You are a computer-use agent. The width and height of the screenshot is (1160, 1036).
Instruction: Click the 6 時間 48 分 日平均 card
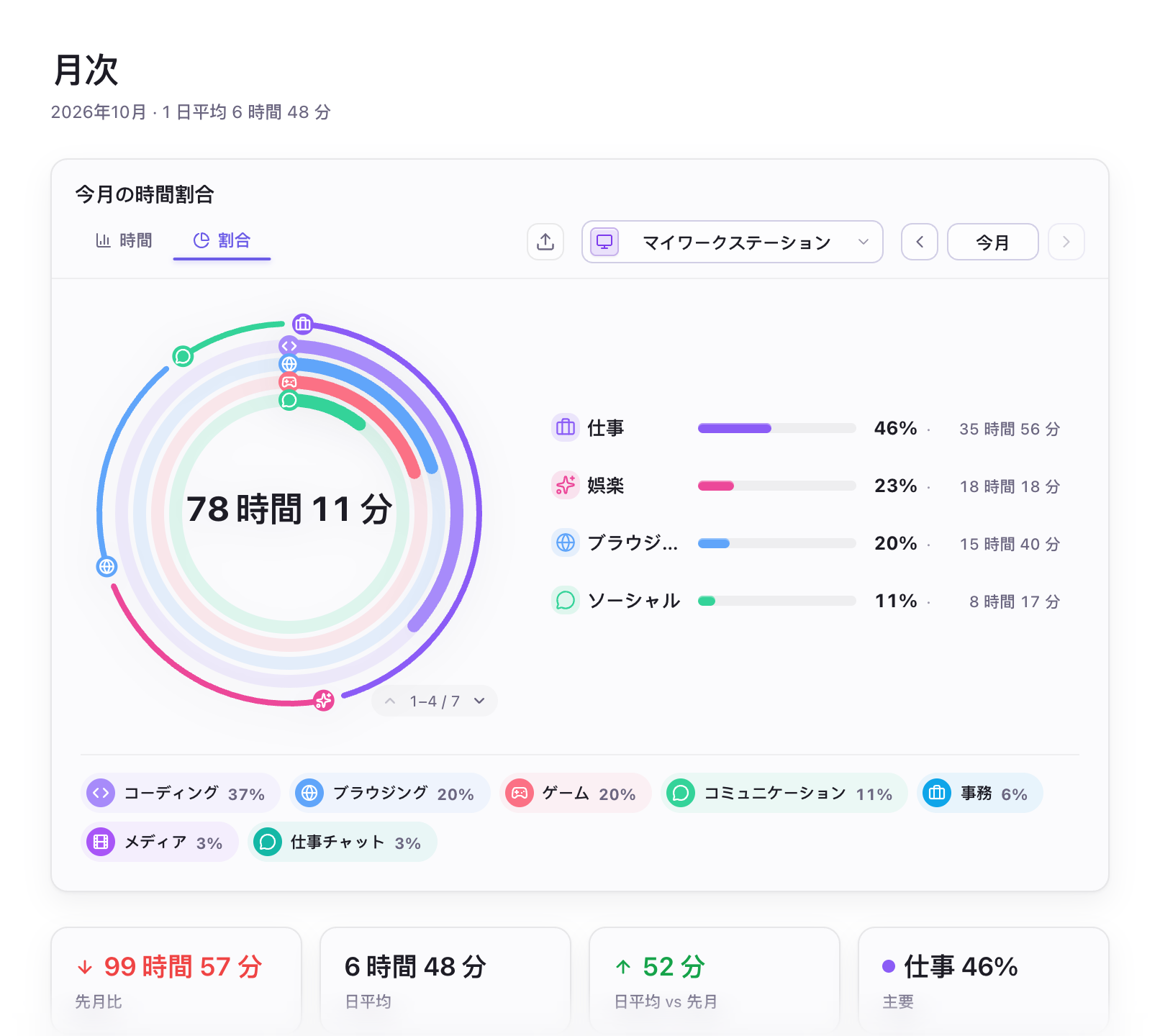445,981
